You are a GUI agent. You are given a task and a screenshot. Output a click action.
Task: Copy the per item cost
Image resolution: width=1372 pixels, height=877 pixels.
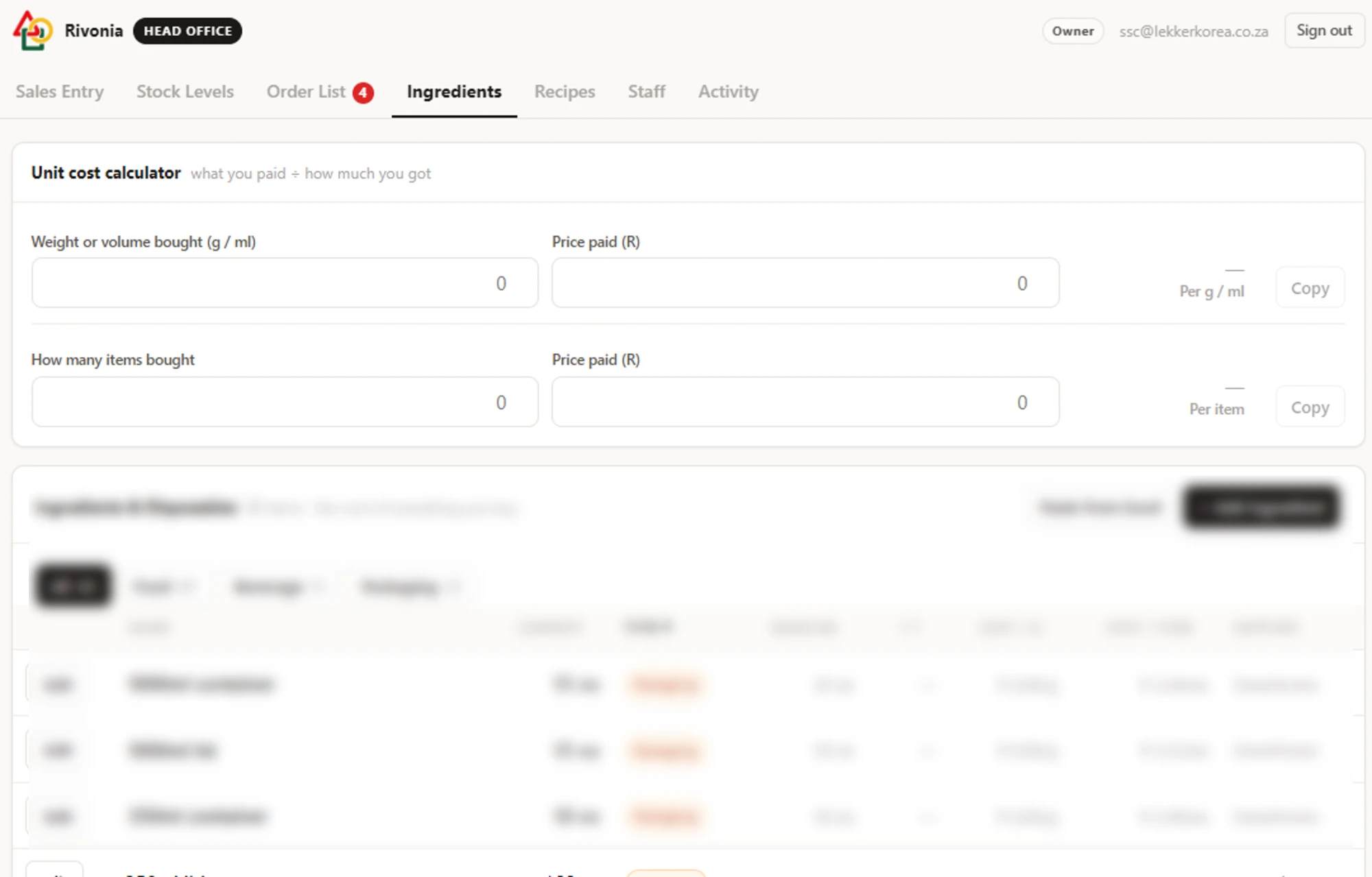[1310, 407]
